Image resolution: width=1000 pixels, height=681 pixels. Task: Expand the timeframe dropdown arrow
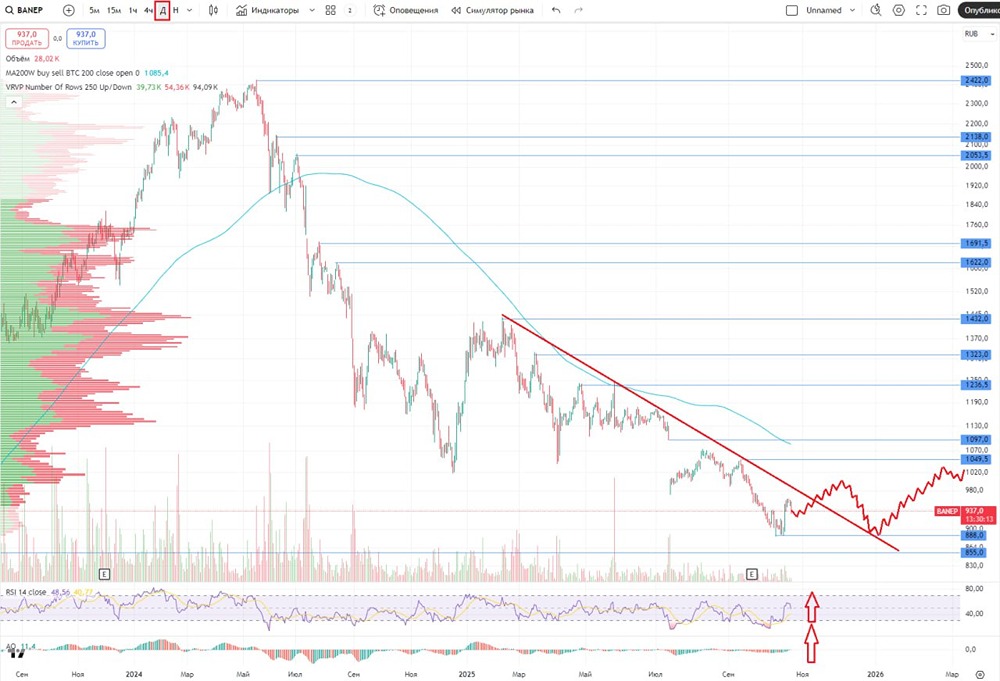click(189, 10)
